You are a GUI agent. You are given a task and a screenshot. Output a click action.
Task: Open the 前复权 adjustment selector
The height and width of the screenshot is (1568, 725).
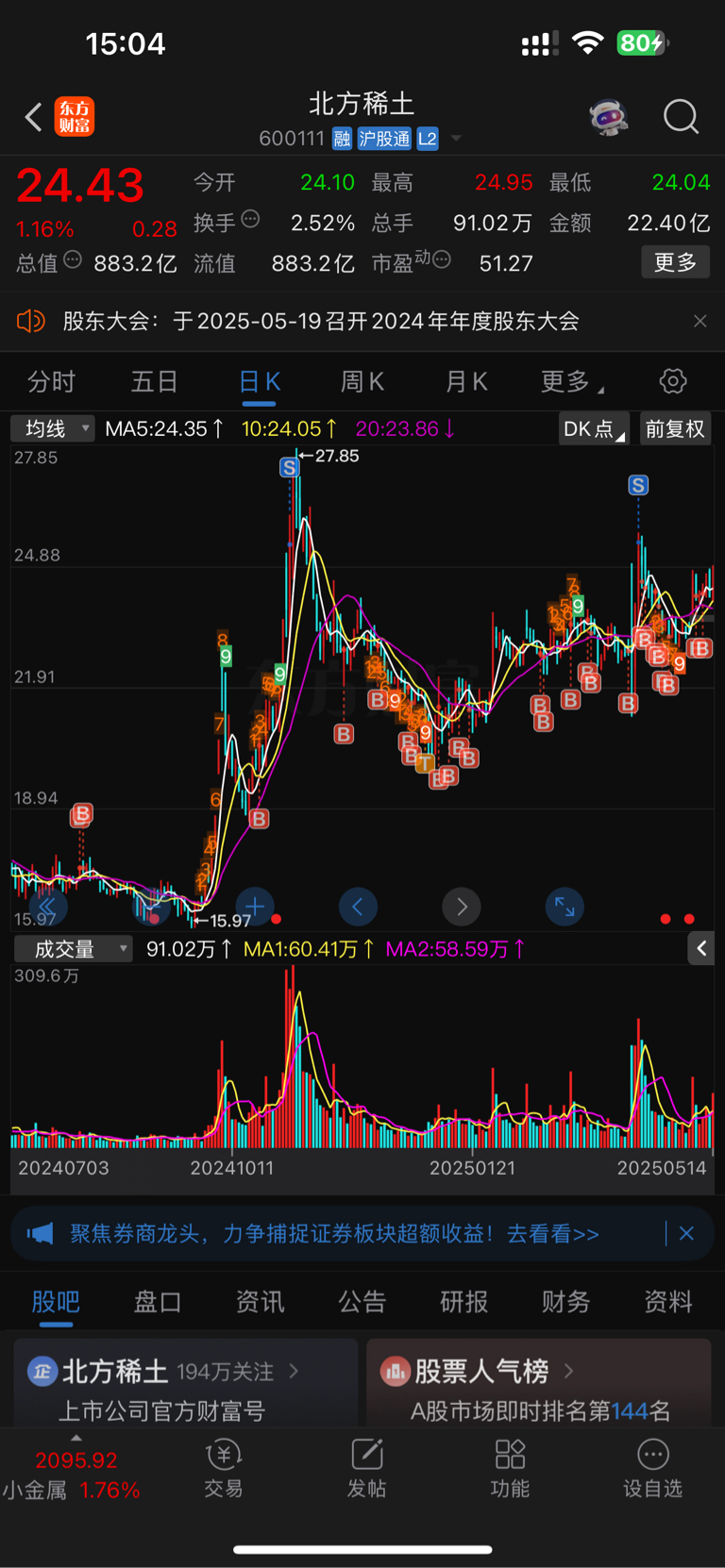[675, 428]
